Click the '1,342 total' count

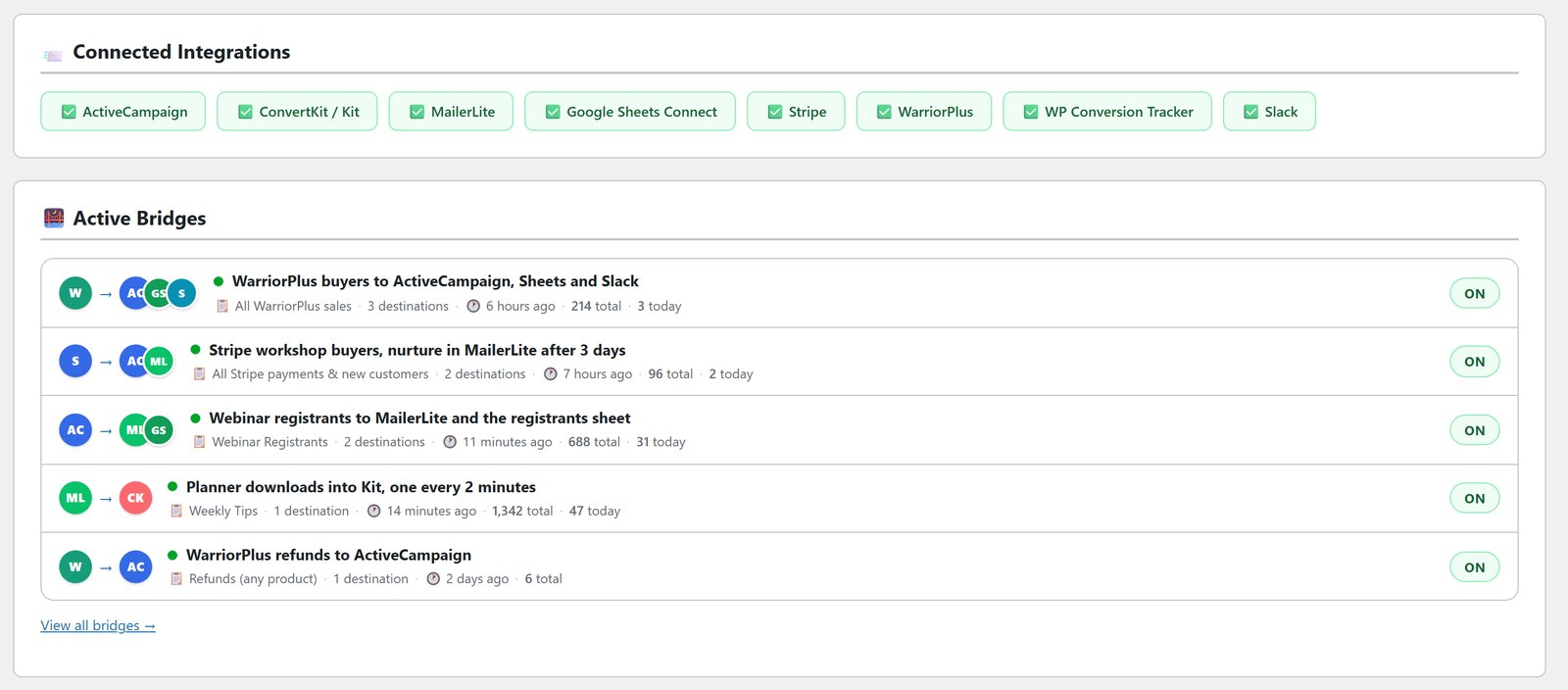coord(522,511)
